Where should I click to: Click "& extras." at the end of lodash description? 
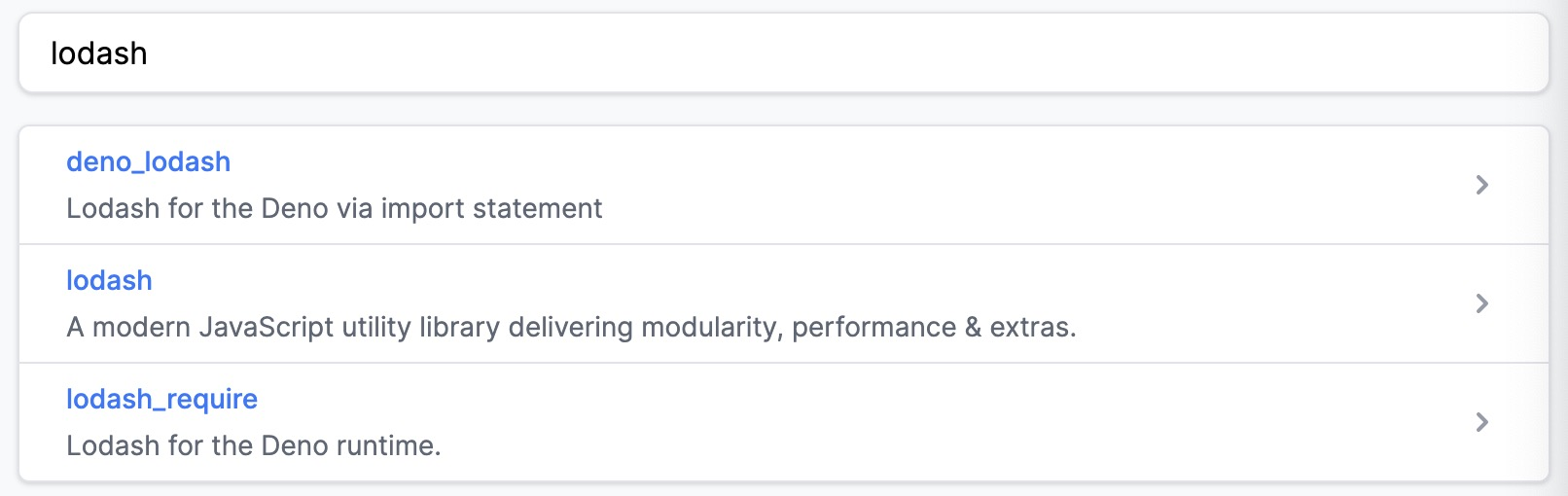1020,327
